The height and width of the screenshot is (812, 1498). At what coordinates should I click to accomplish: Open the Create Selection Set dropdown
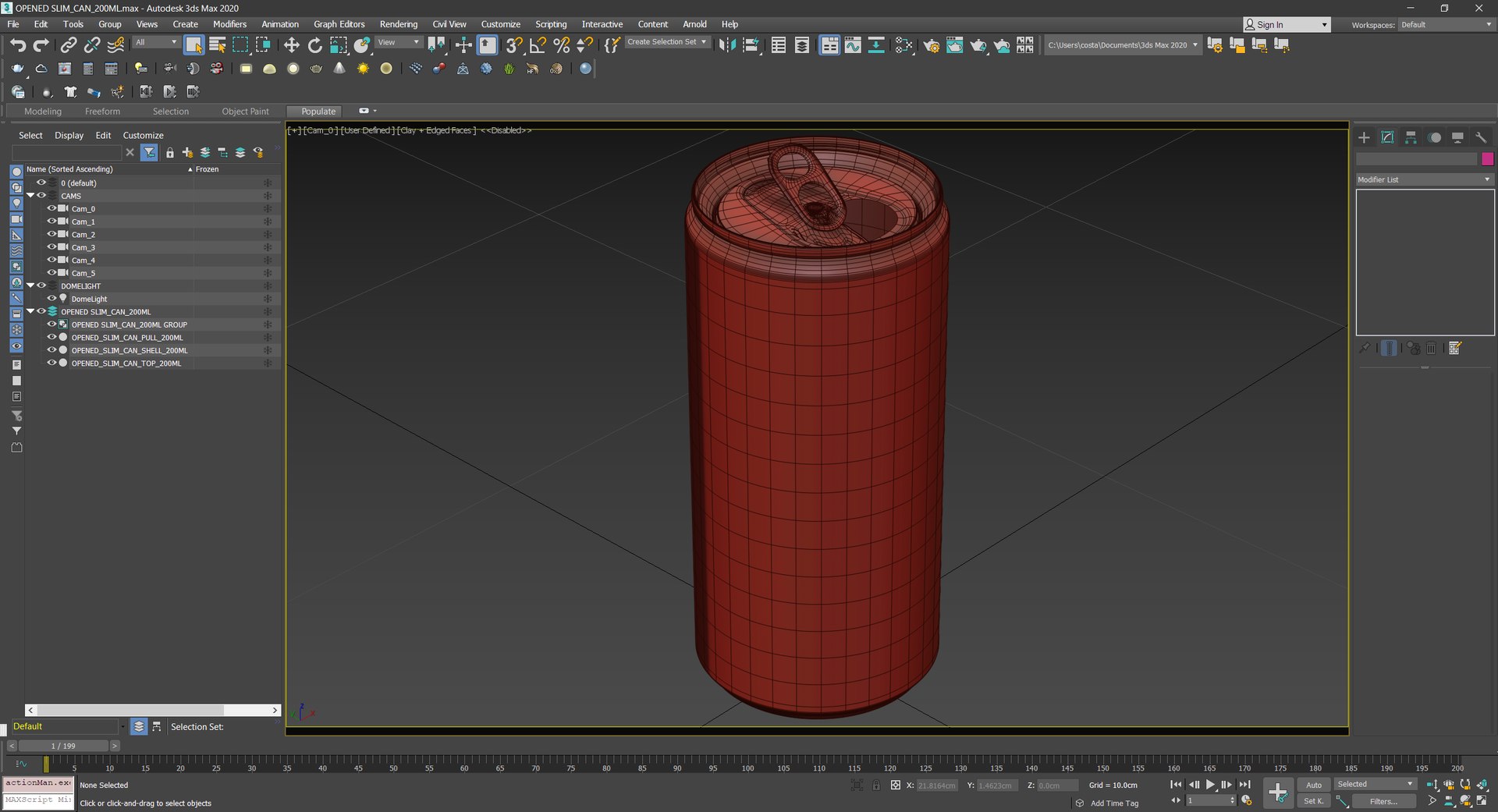(668, 42)
